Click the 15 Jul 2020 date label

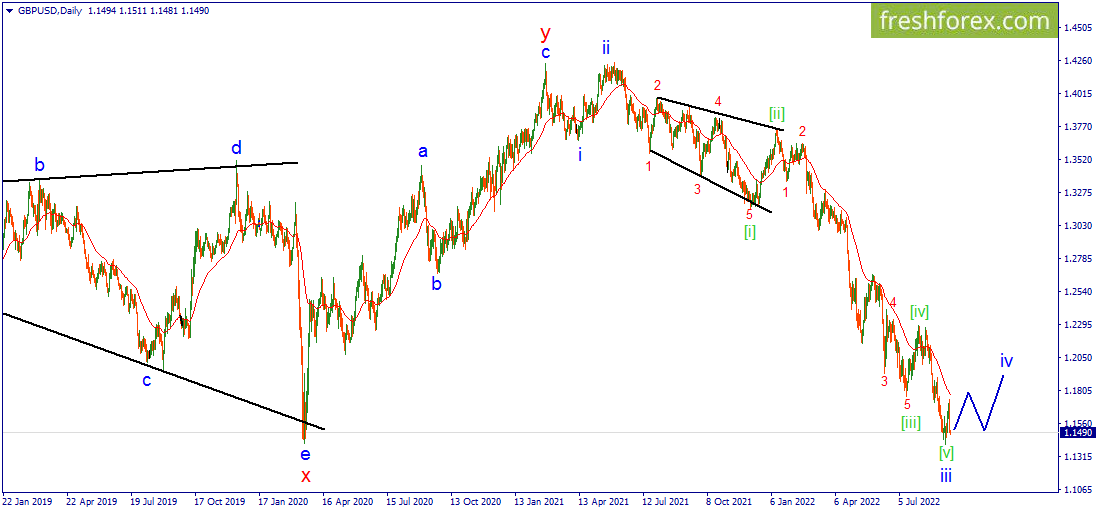pyautogui.click(x=410, y=502)
